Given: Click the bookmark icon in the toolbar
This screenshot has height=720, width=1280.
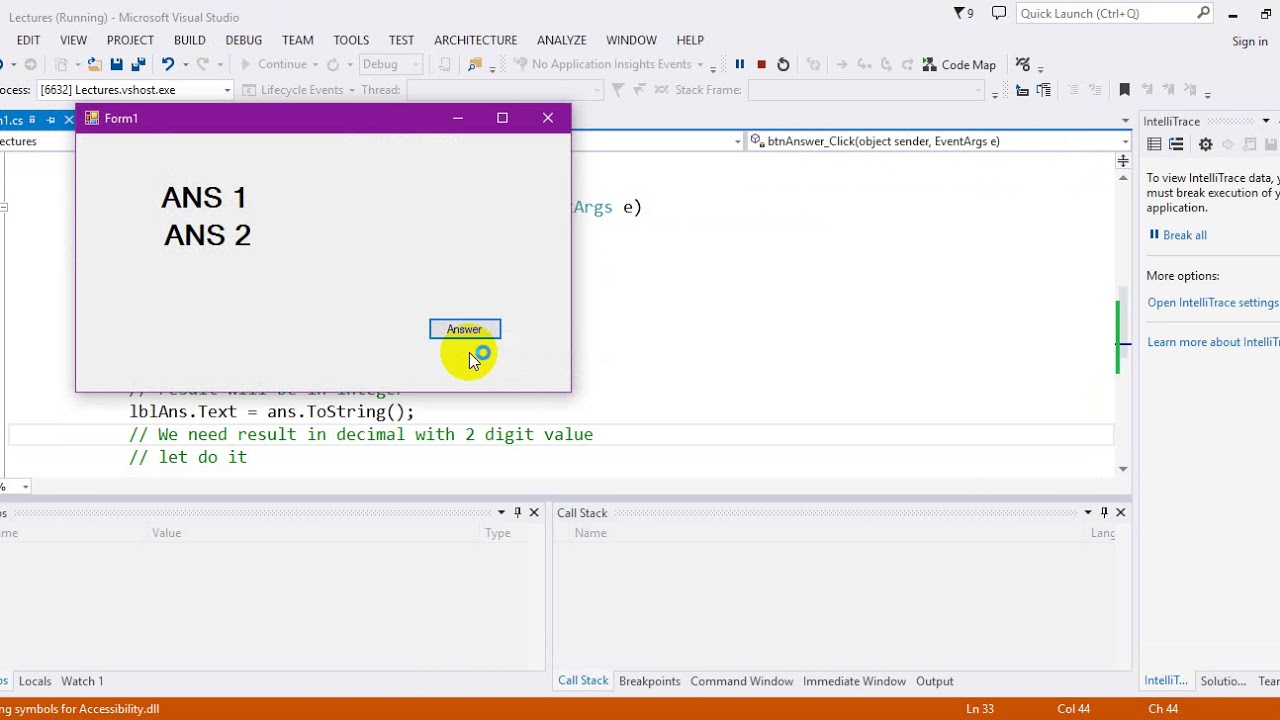Looking at the screenshot, I should (x=1124, y=90).
